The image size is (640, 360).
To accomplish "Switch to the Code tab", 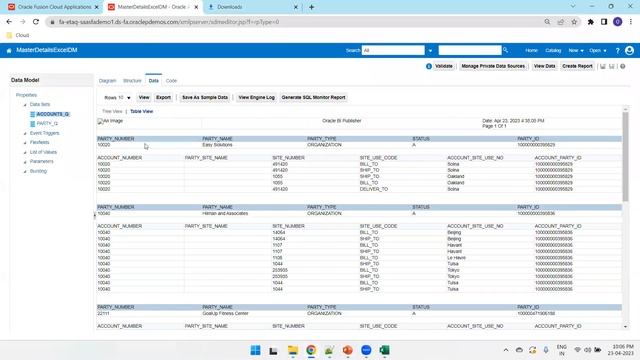I will (171, 81).
